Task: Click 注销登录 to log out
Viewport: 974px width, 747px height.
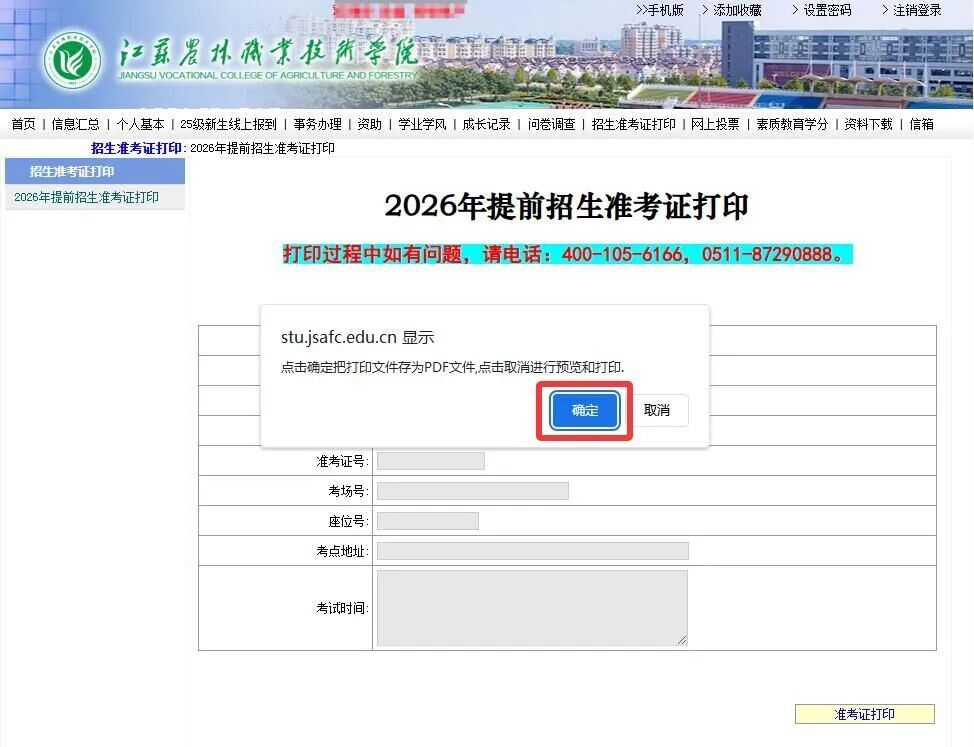Action: 917,10
